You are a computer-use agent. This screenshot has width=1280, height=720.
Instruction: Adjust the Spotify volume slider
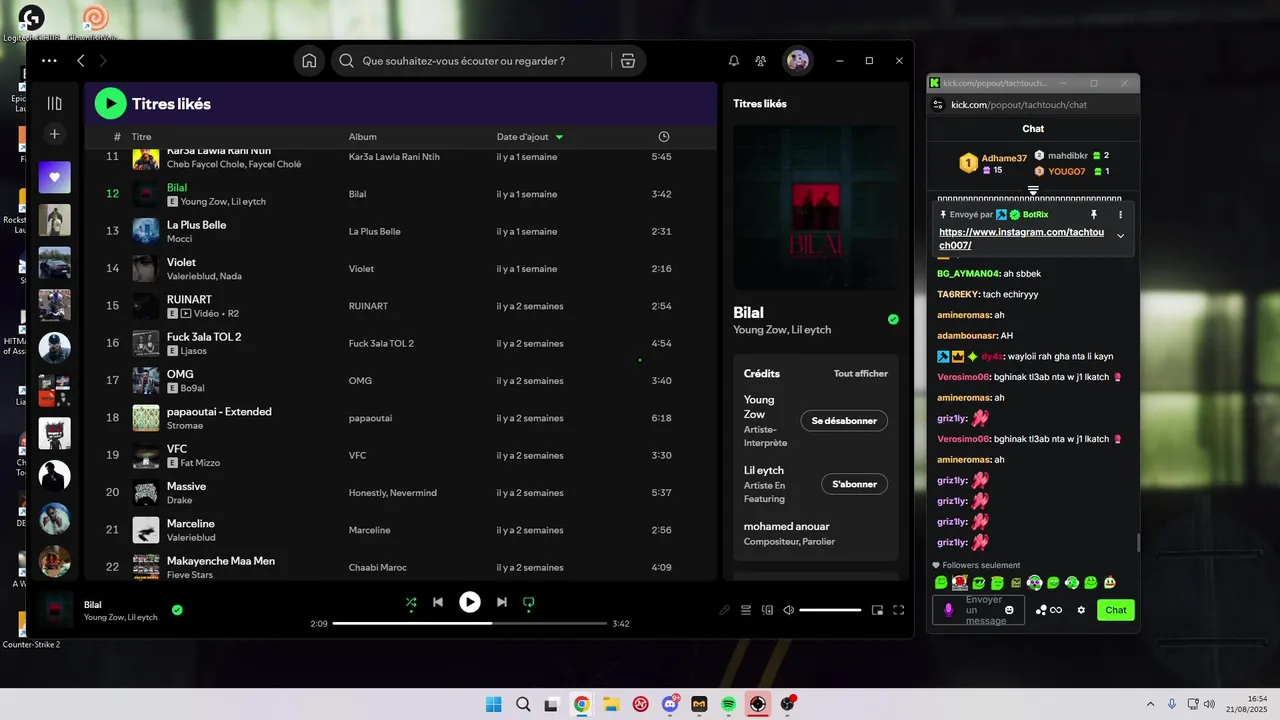point(830,610)
